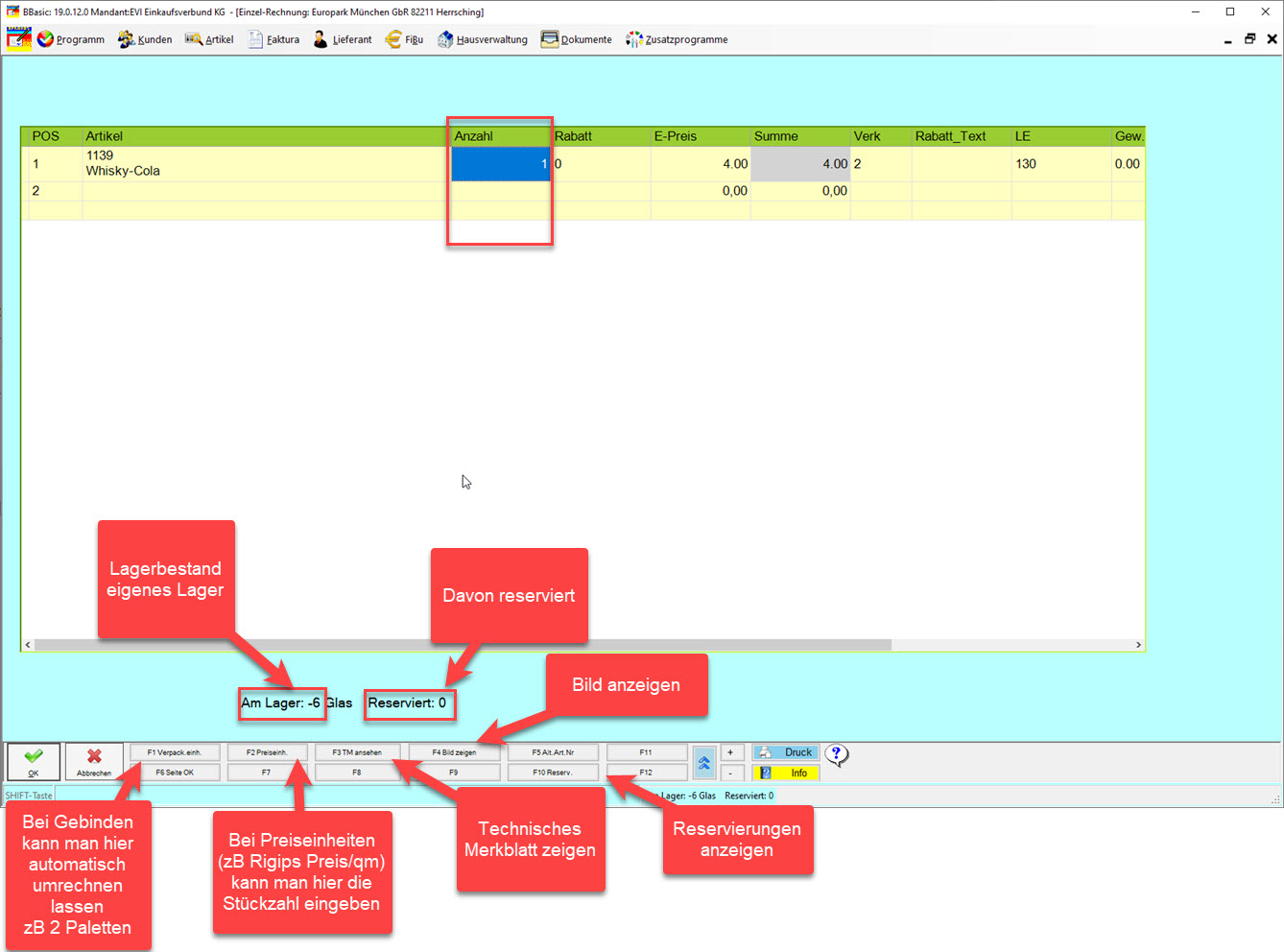Click the BBasic app icon in menu bar
Viewport: 1284px width, 952px height.
coord(19,39)
